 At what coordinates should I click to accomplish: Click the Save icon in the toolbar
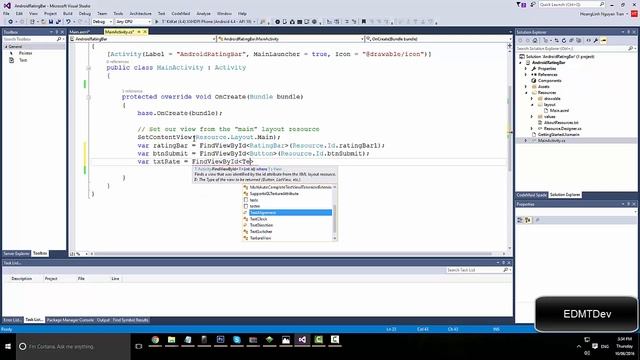click(51, 22)
